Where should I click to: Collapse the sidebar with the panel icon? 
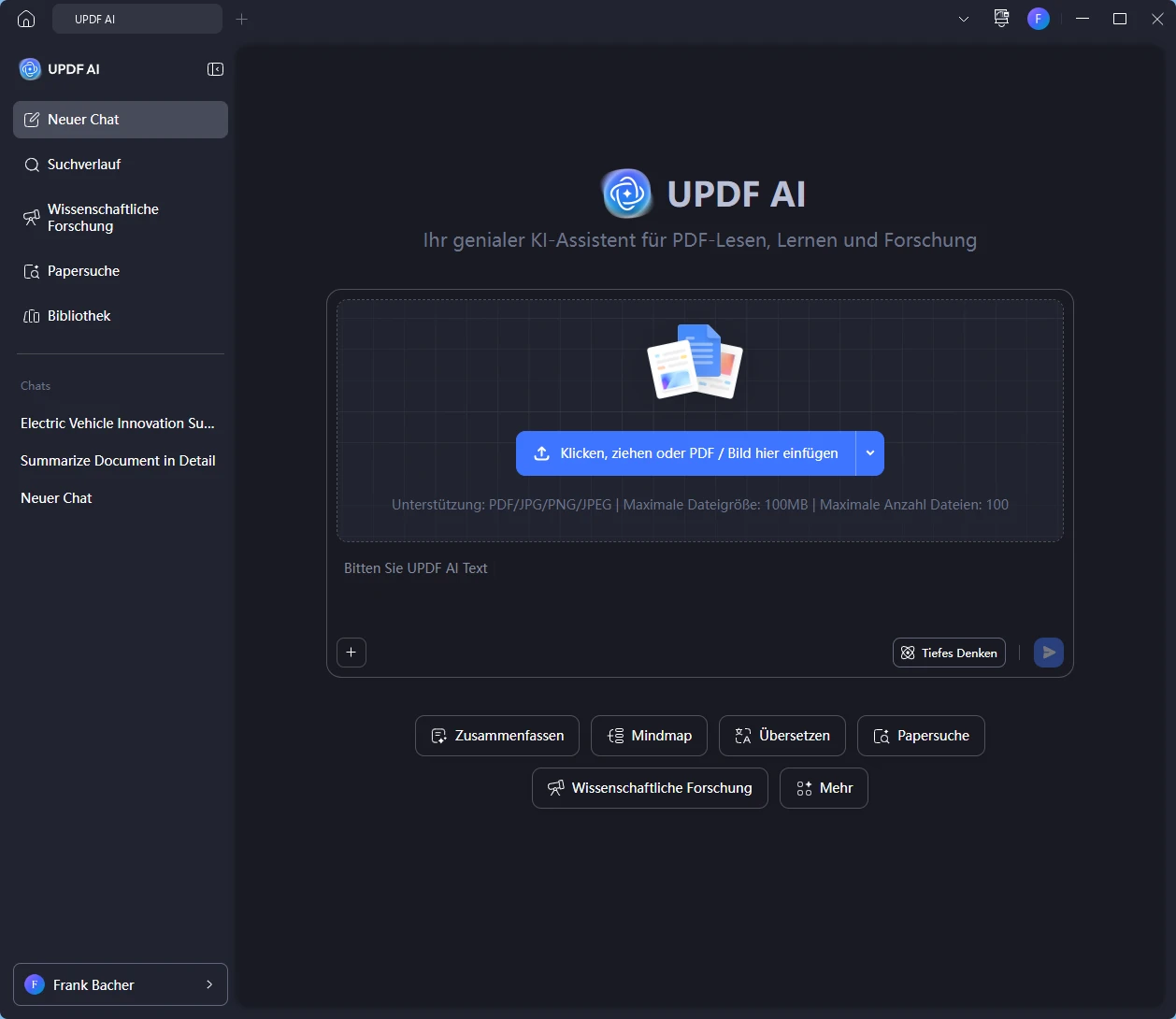coord(215,69)
